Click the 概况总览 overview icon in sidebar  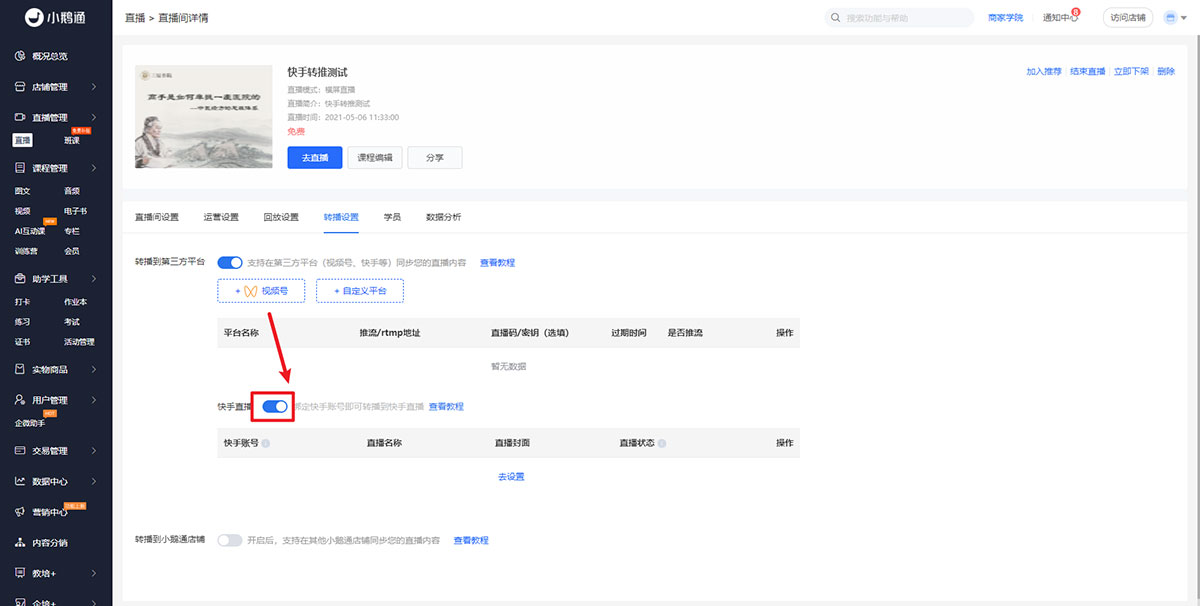(20, 56)
